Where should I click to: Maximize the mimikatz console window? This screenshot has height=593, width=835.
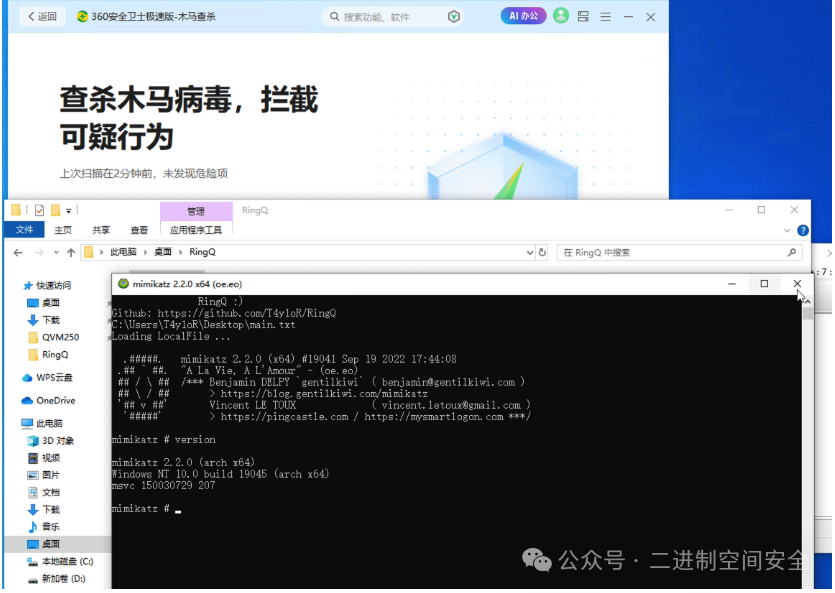764,284
